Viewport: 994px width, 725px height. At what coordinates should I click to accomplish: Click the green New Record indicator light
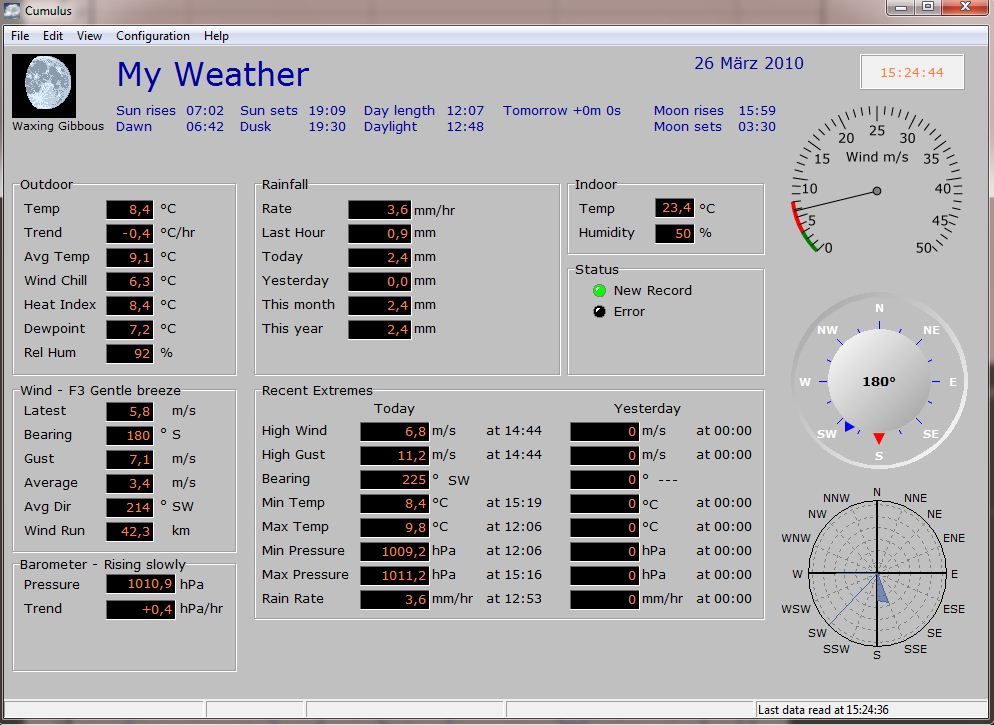tap(599, 291)
